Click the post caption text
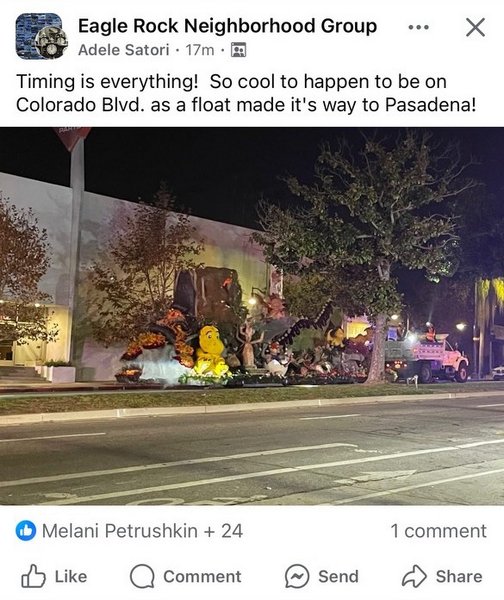The image size is (504, 600). pos(246,93)
